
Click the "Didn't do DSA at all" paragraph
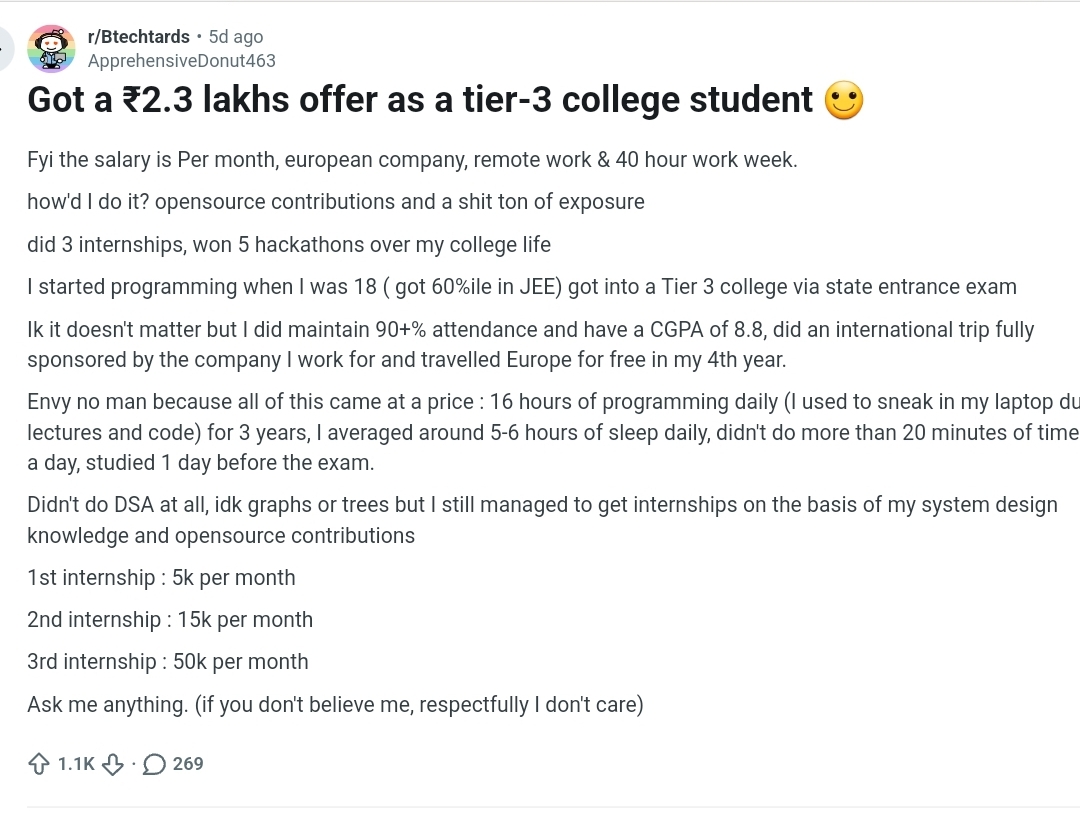pyautogui.click(x=541, y=520)
